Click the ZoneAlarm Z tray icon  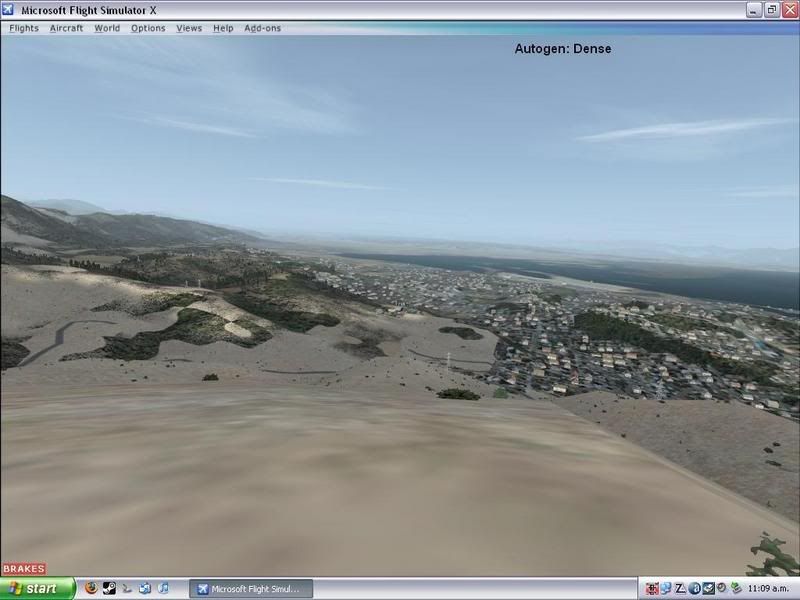pyautogui.click(x=680, y=589)
